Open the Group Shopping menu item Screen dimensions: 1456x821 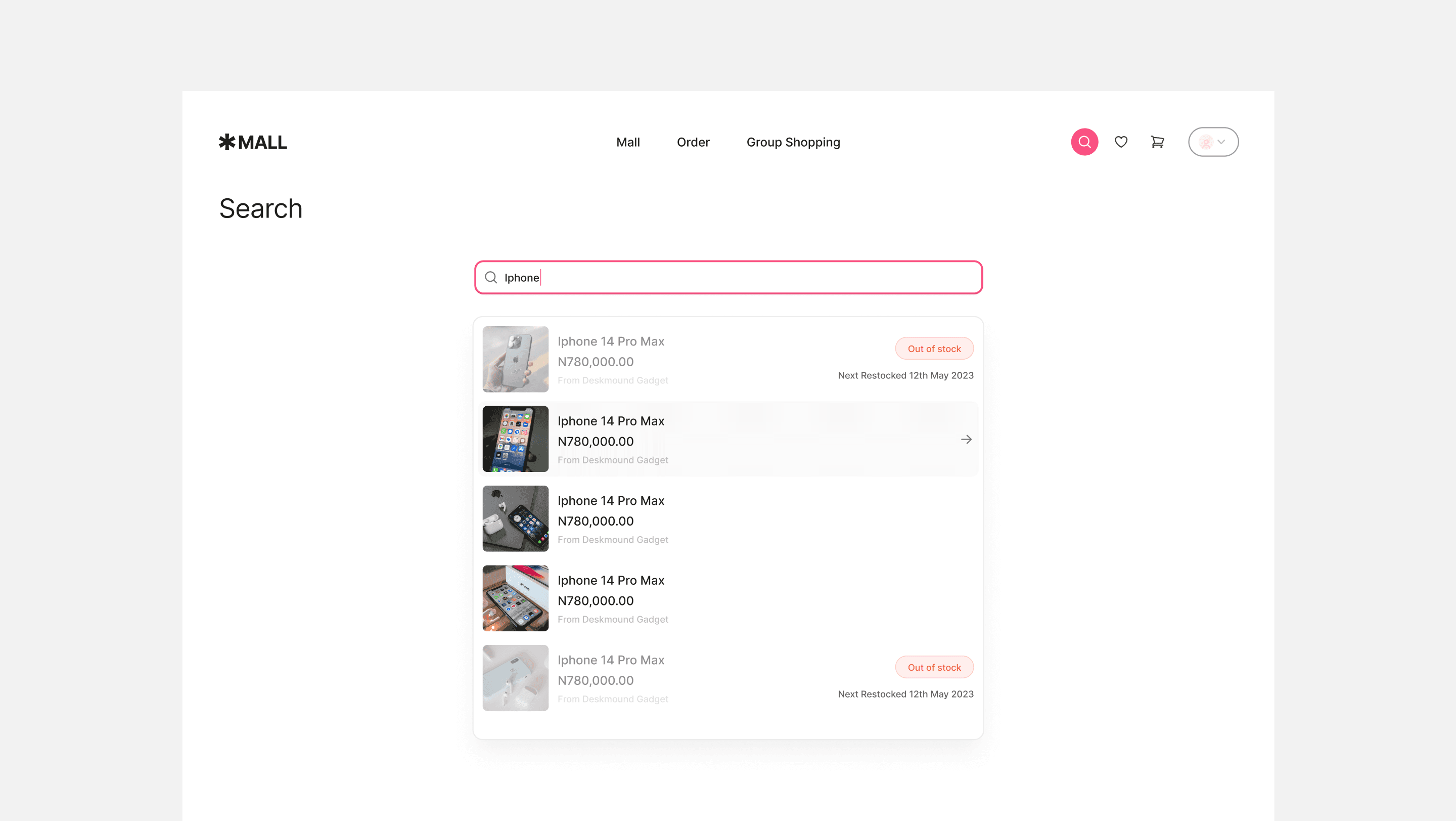coord(793,142)
